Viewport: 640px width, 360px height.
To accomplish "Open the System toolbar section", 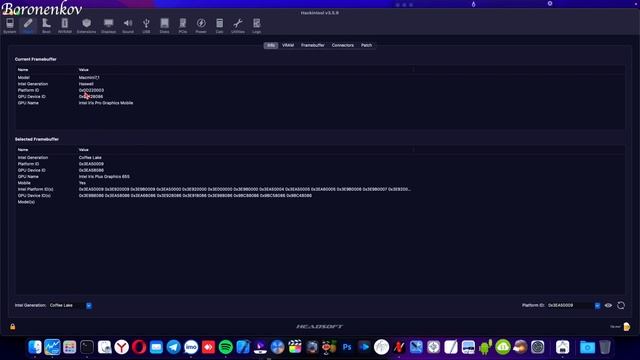I will click(10, 25).
